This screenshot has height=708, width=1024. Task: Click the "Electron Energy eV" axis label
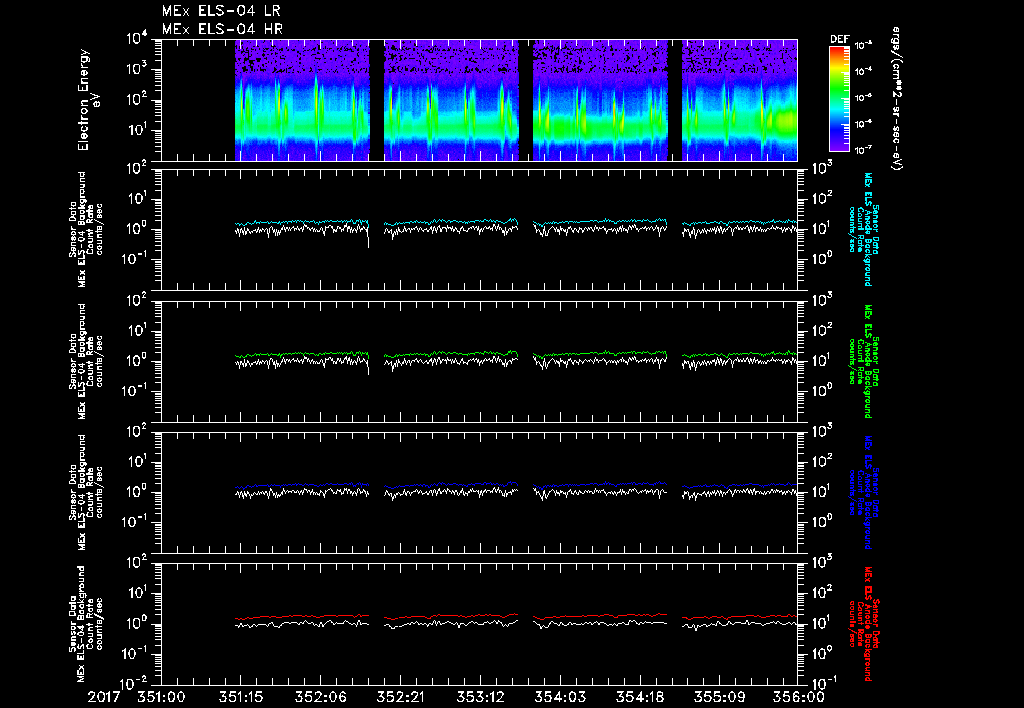tap(88, 100)
